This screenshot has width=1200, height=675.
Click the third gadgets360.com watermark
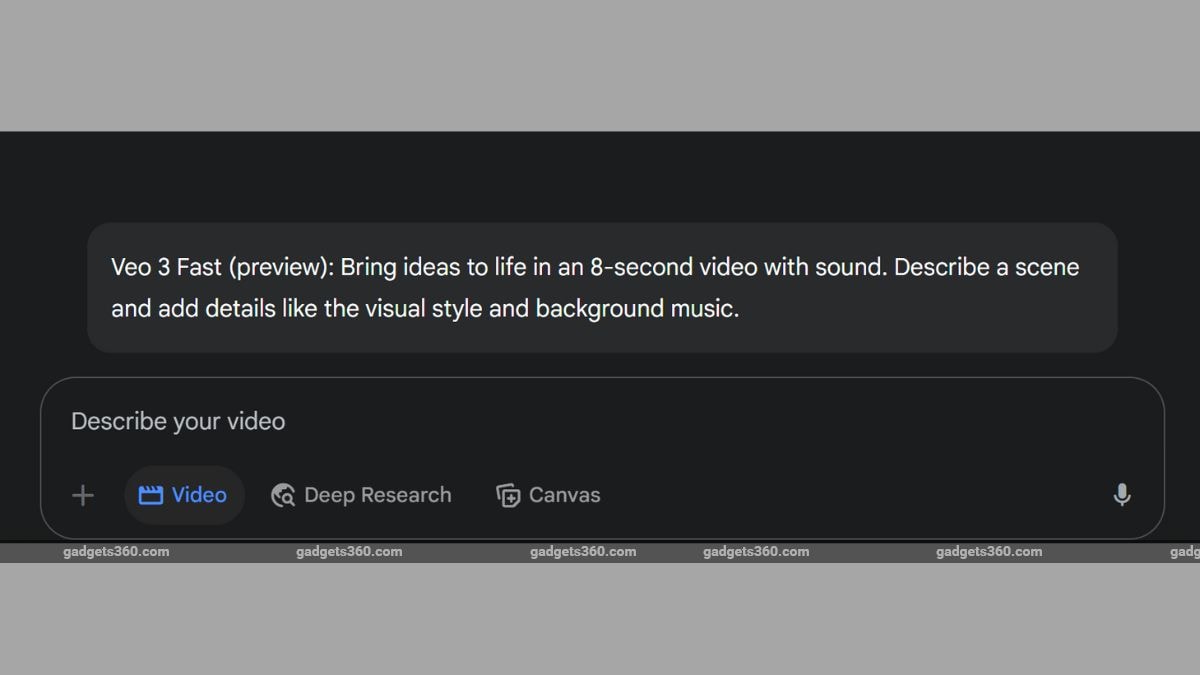583,552
